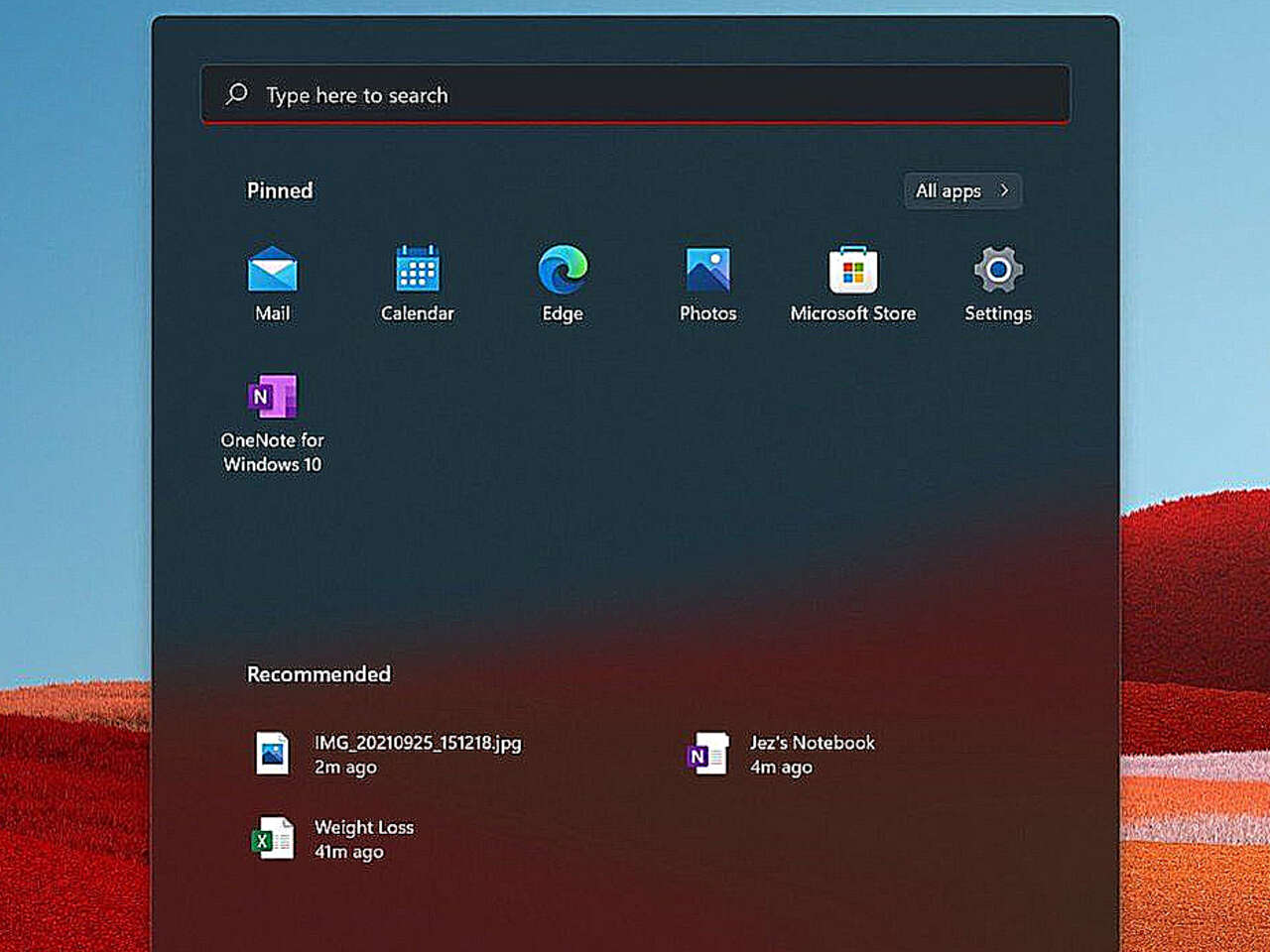Open Microsoft Edge browser
Viewport: 1270px width, 952px height.
pos(563,269)
